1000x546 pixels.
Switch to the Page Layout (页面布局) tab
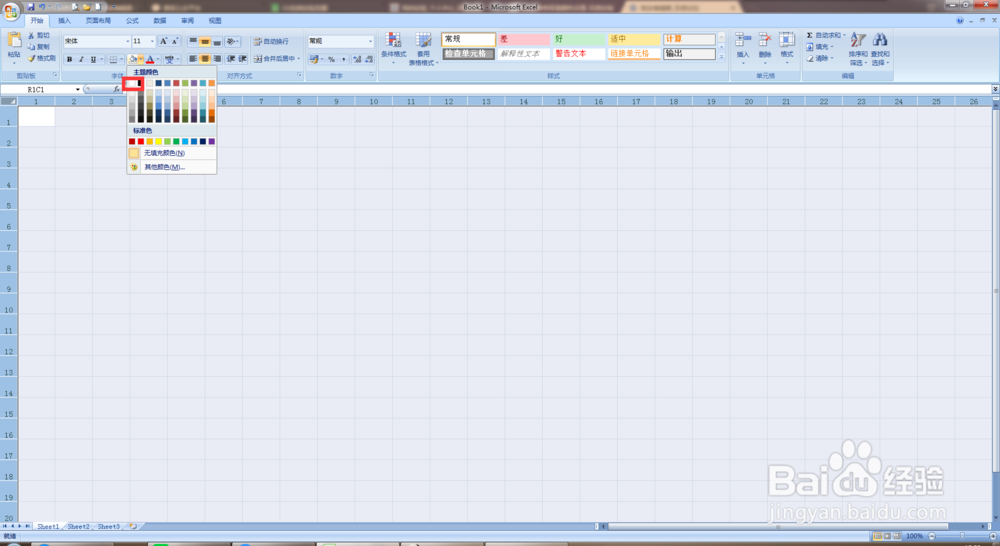(98, 21)
